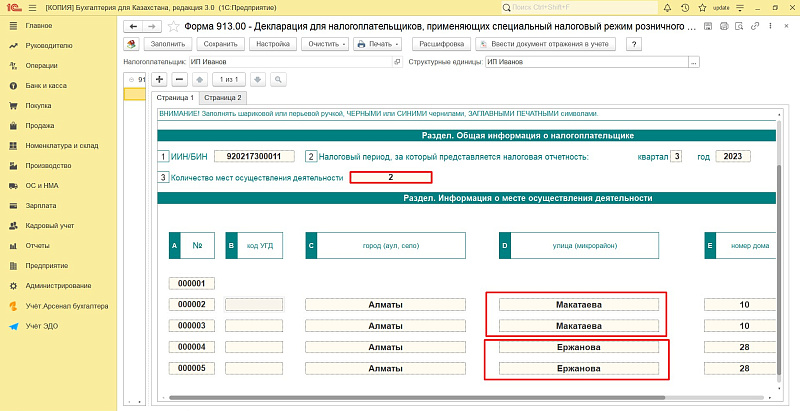Switch to Страница 2 tab
The image size is (800, 411).
(223, 98)
